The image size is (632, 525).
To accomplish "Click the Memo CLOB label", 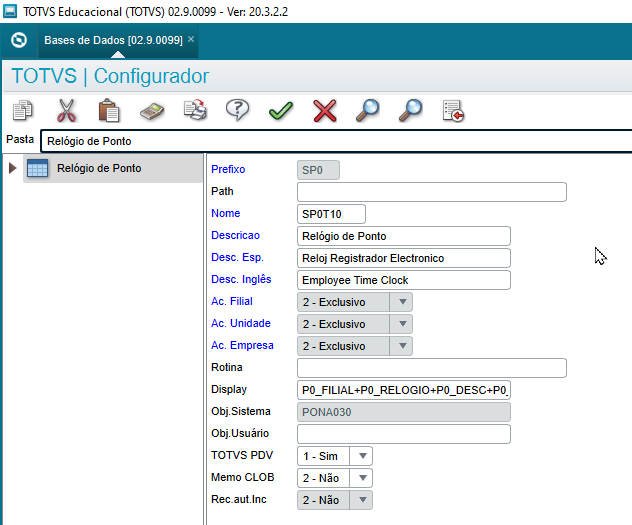I will (243, 477).
